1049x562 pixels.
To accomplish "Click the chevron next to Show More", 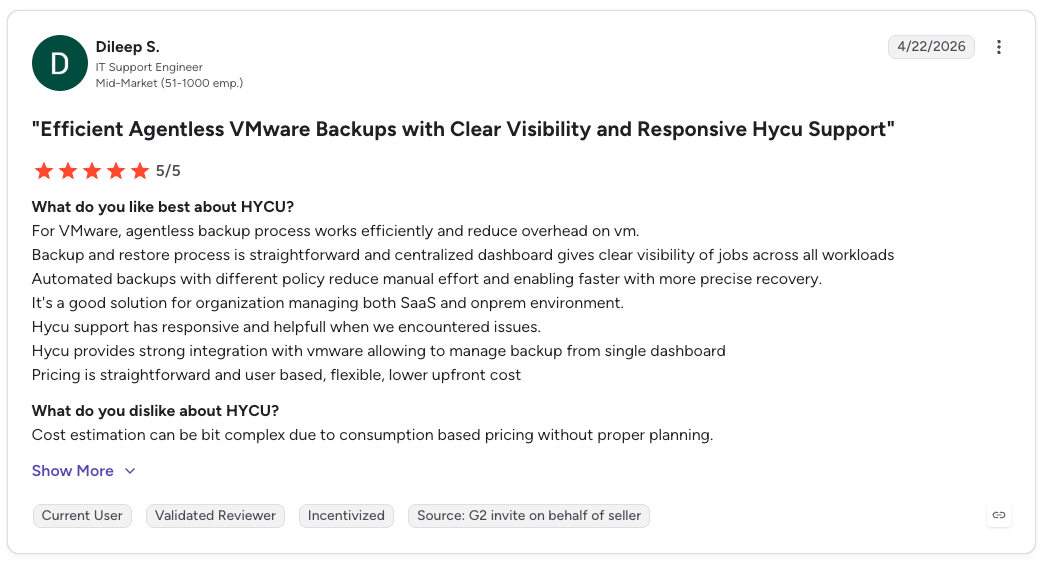I will 130,471.
